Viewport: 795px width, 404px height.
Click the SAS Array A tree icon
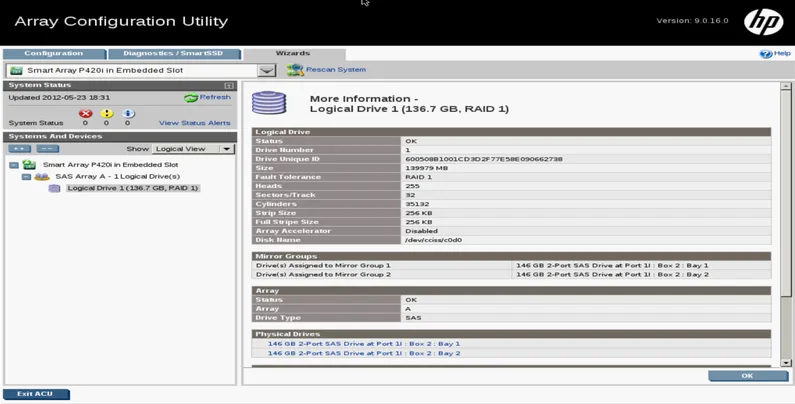(42, 176)
